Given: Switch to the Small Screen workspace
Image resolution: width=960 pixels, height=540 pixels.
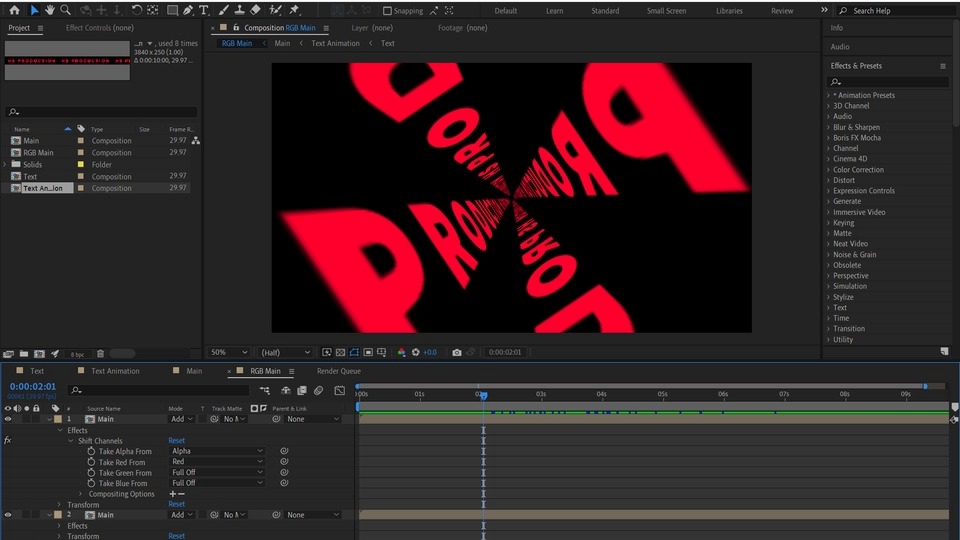Looking at the screenshot, I should [x=666, y=11].
